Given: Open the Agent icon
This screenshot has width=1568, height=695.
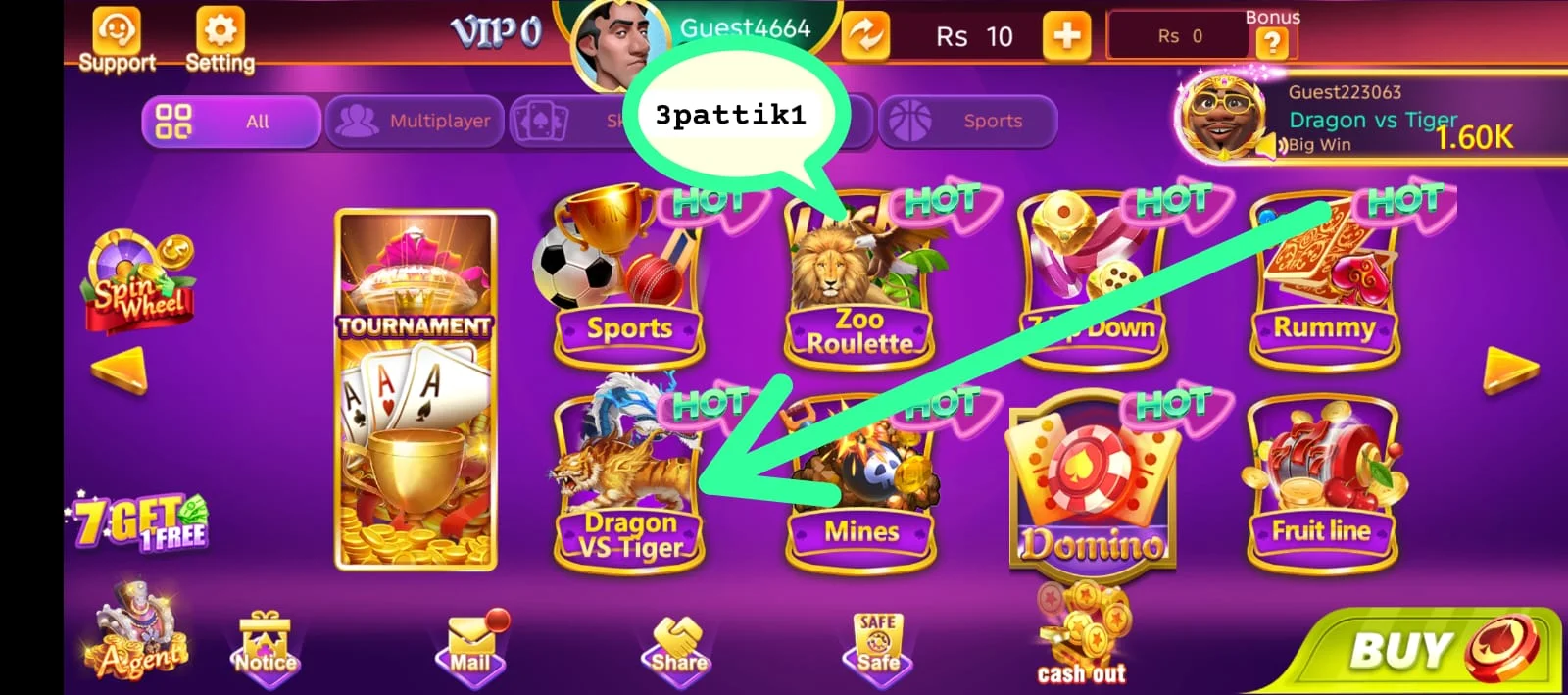Looking at the screenshot, I should [139, 632].
